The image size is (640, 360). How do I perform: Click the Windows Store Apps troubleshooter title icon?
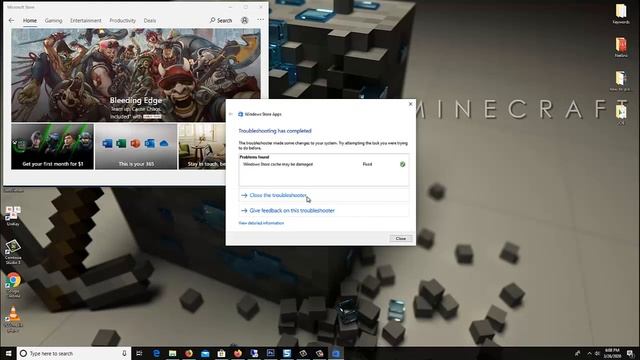[240, 114]
